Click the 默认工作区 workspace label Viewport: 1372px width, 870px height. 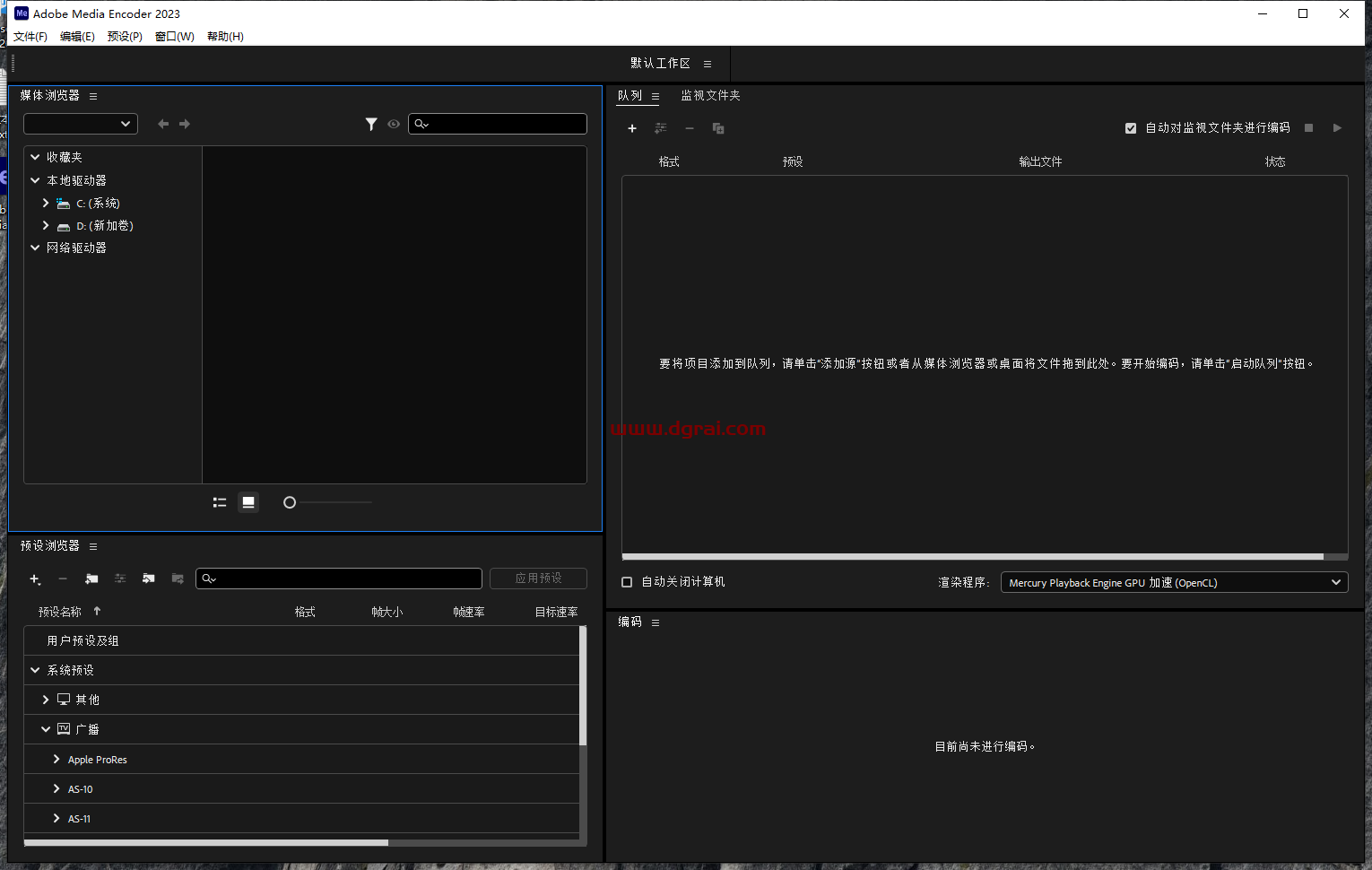click(661, 63)
